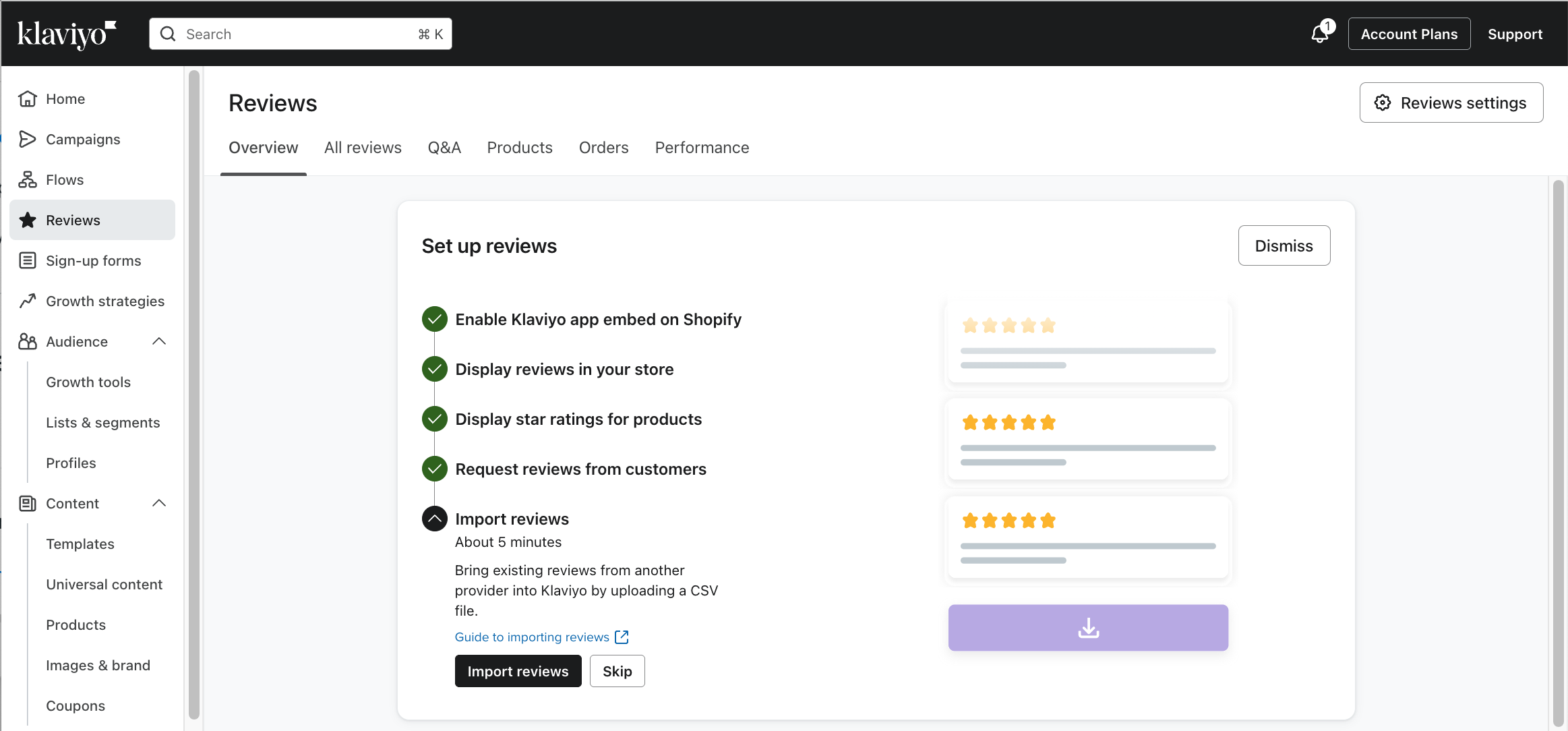
Task: Click the purple download bar illustration
Action: (1088, 628)
